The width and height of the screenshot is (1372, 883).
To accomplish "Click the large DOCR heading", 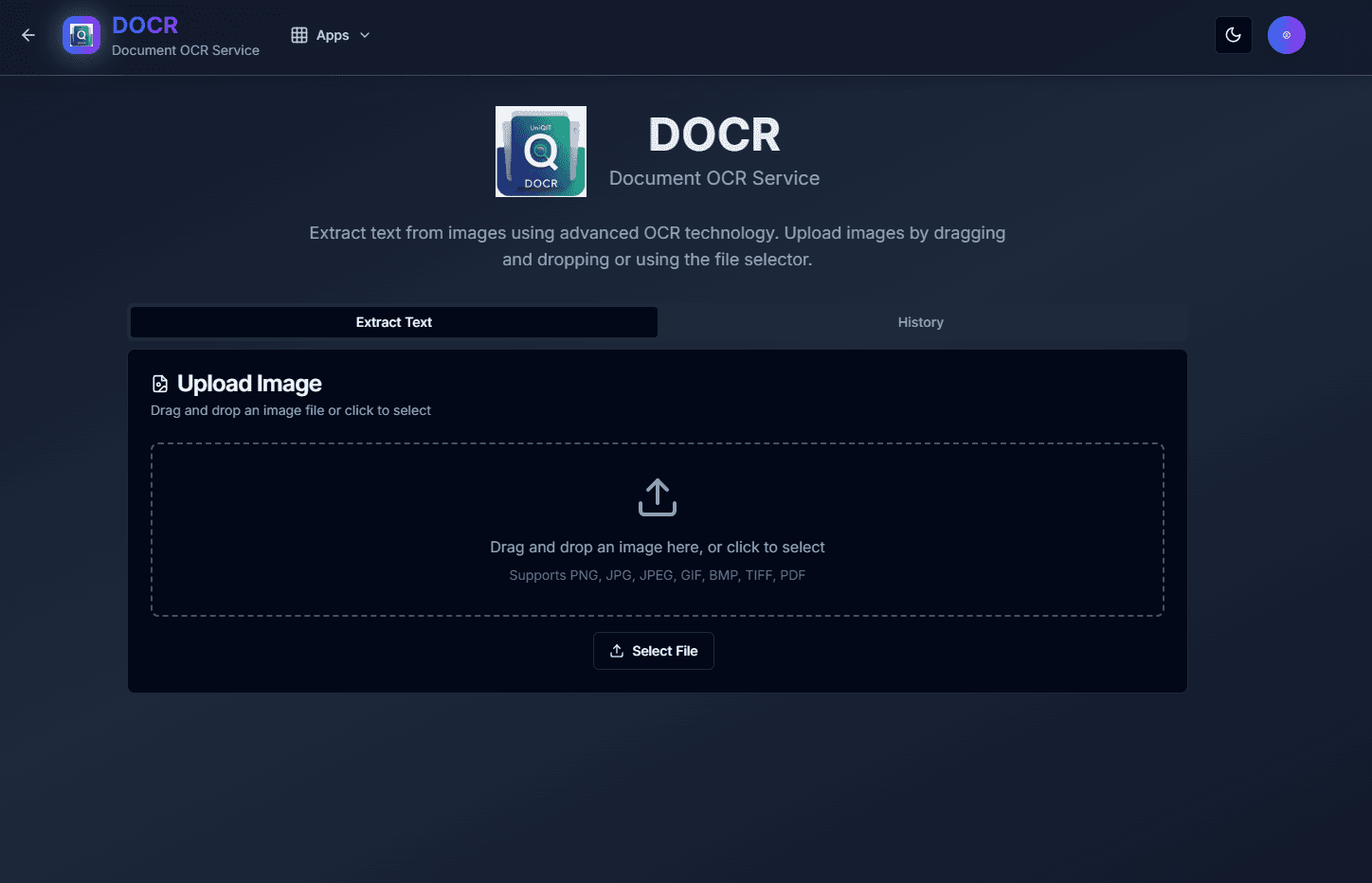I will (714, 135).
